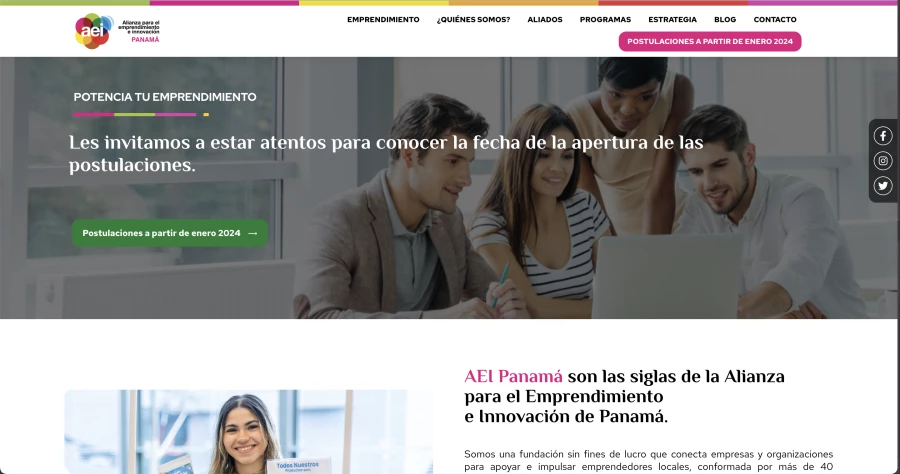Screen dimensions: 900x474
Task: Open the Programas menu
Action: pyautogui.click(x=605, y=20)
